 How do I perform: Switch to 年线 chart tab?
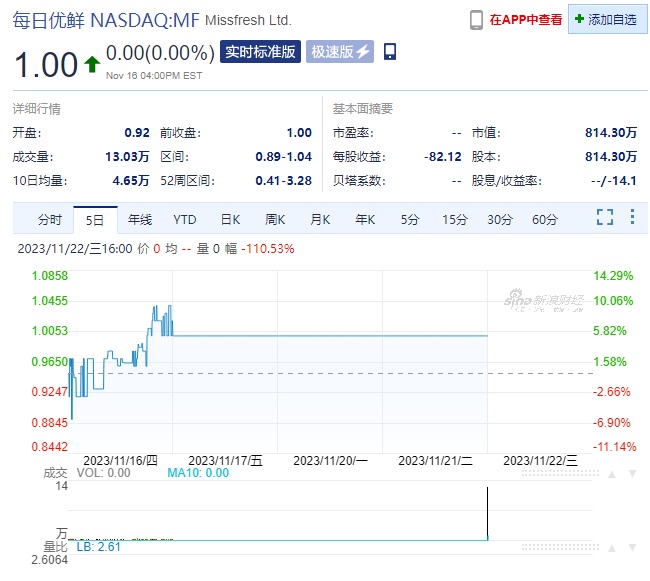pyautogui.click(x=140, y=219)
